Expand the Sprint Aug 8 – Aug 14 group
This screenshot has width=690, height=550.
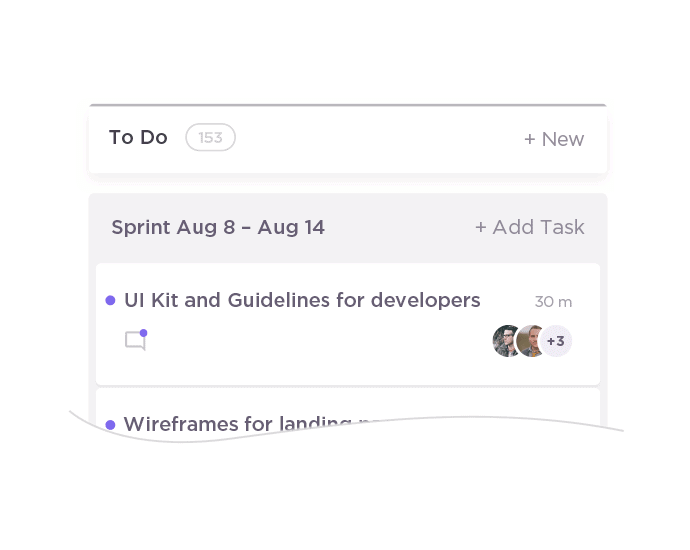(x=218, y=227)
